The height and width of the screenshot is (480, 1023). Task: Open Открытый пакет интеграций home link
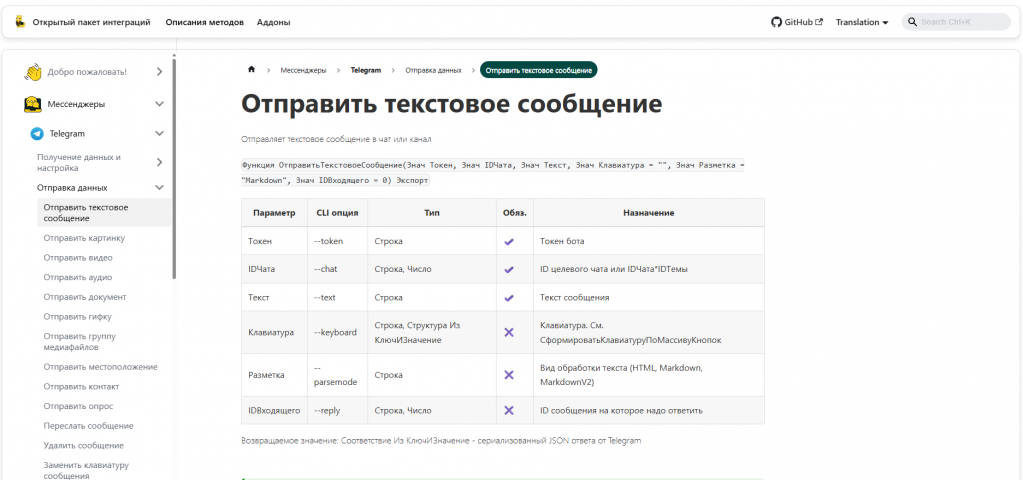pos(91,22)
